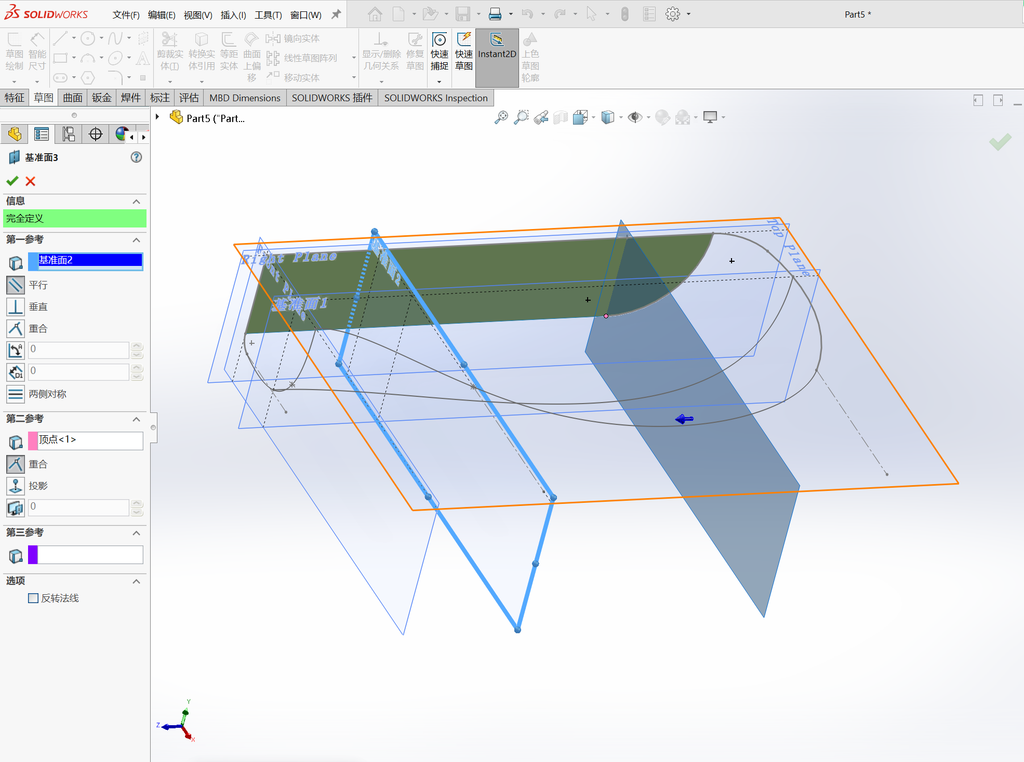Open the DimXpertManager crosshair tab
The height and width of the screenshot is (762, 1024).
(x=95, y=135)
